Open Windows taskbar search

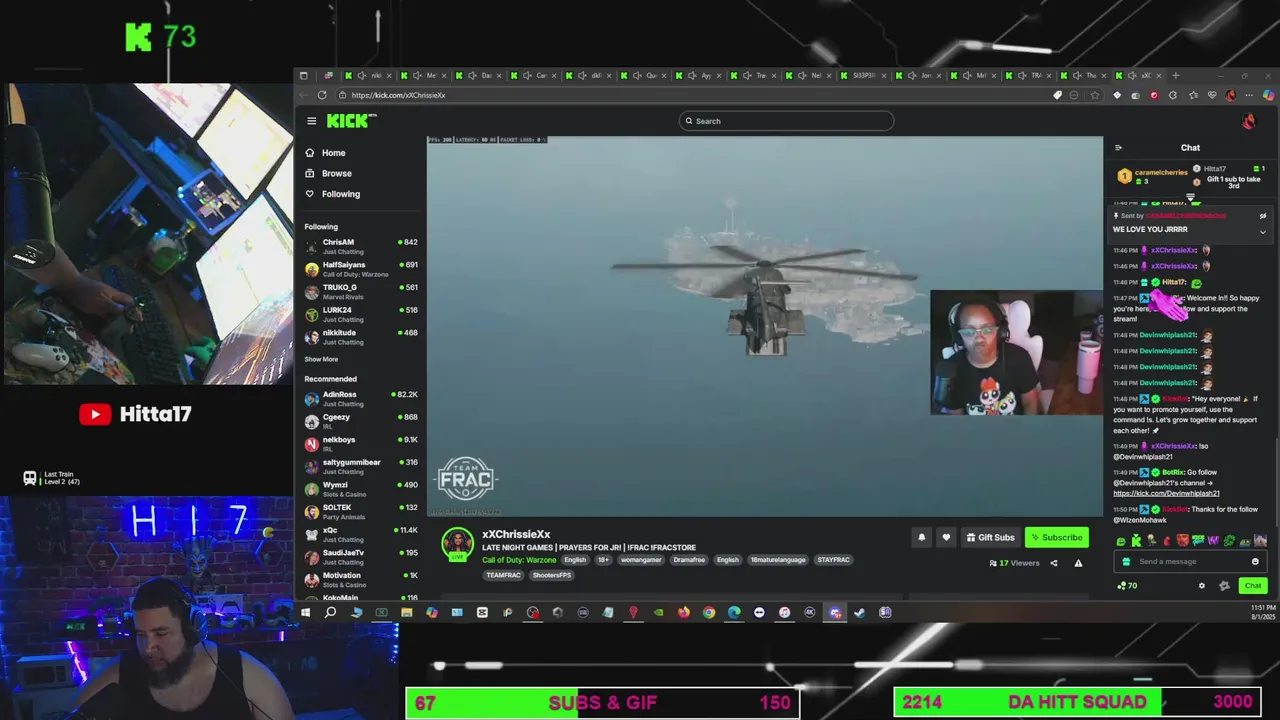(x=330, y=612)
